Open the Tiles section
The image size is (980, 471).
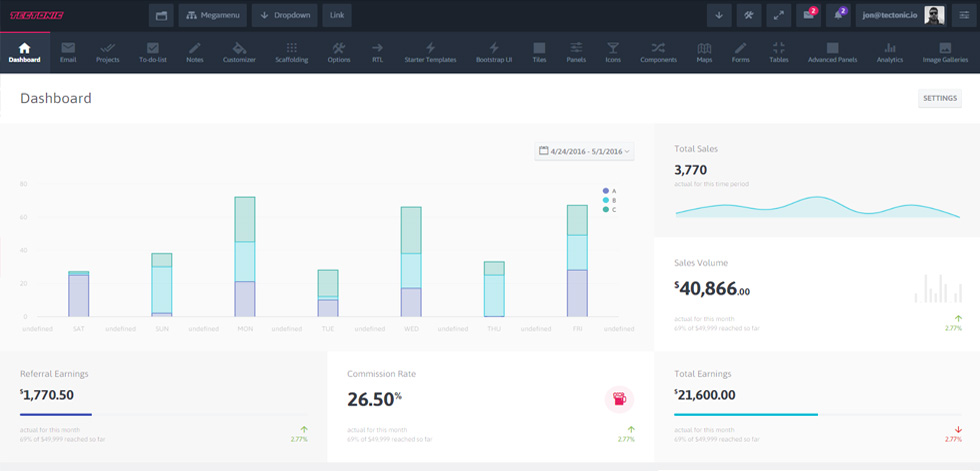point(539,52)
